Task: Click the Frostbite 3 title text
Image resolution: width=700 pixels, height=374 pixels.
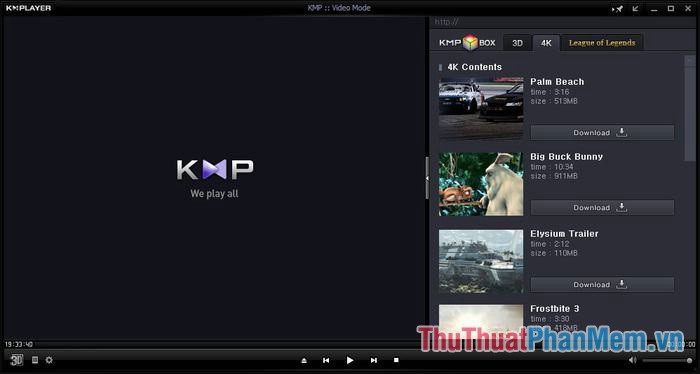Action: [x=554, y=308]
